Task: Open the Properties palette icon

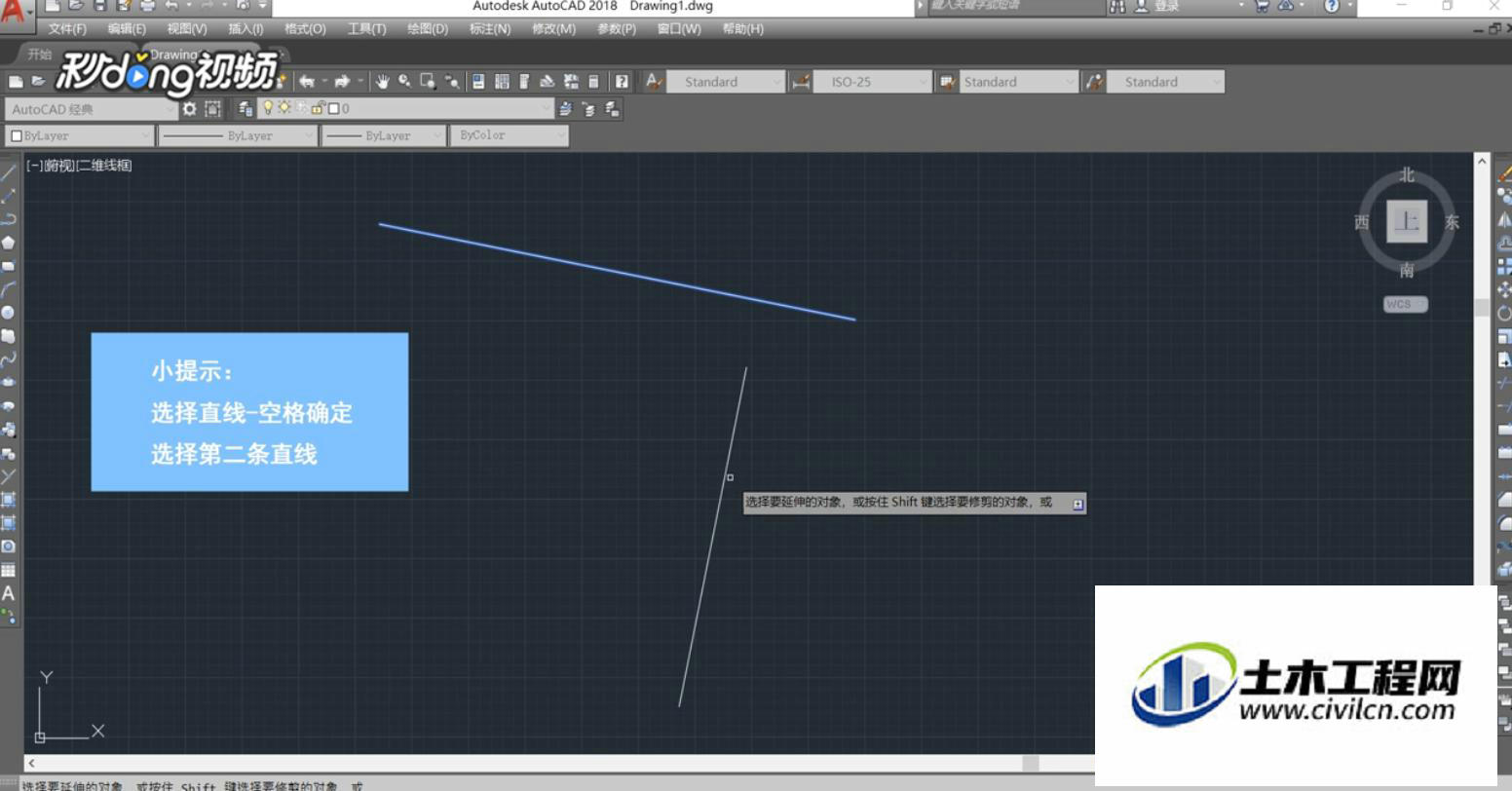Action: [478, 82]
